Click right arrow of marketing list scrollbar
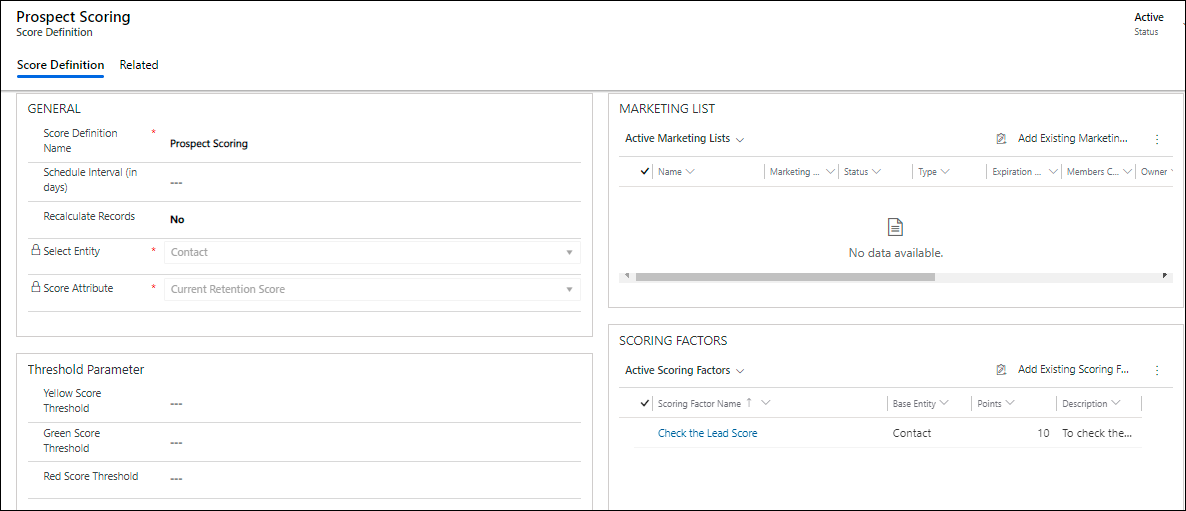1186x511 pixels. [1165, 276]
